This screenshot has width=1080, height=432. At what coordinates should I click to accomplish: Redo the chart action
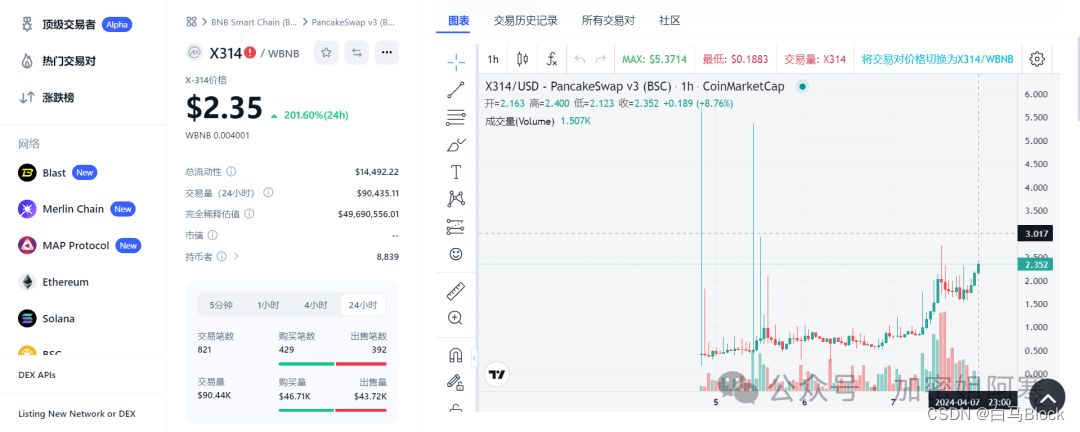point(601,59)
